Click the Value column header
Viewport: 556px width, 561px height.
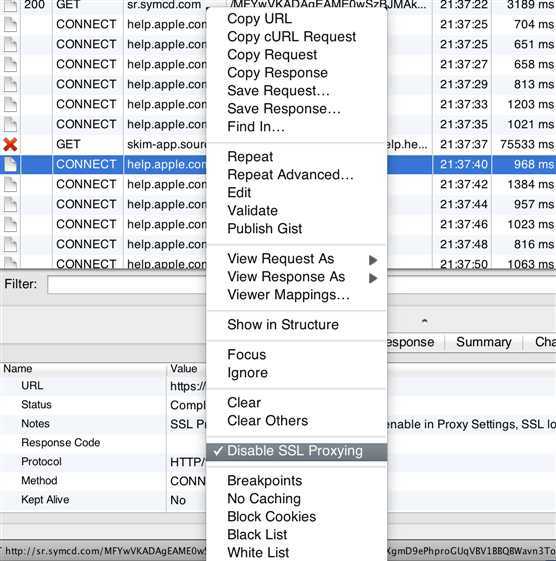(x=184, y=369)
